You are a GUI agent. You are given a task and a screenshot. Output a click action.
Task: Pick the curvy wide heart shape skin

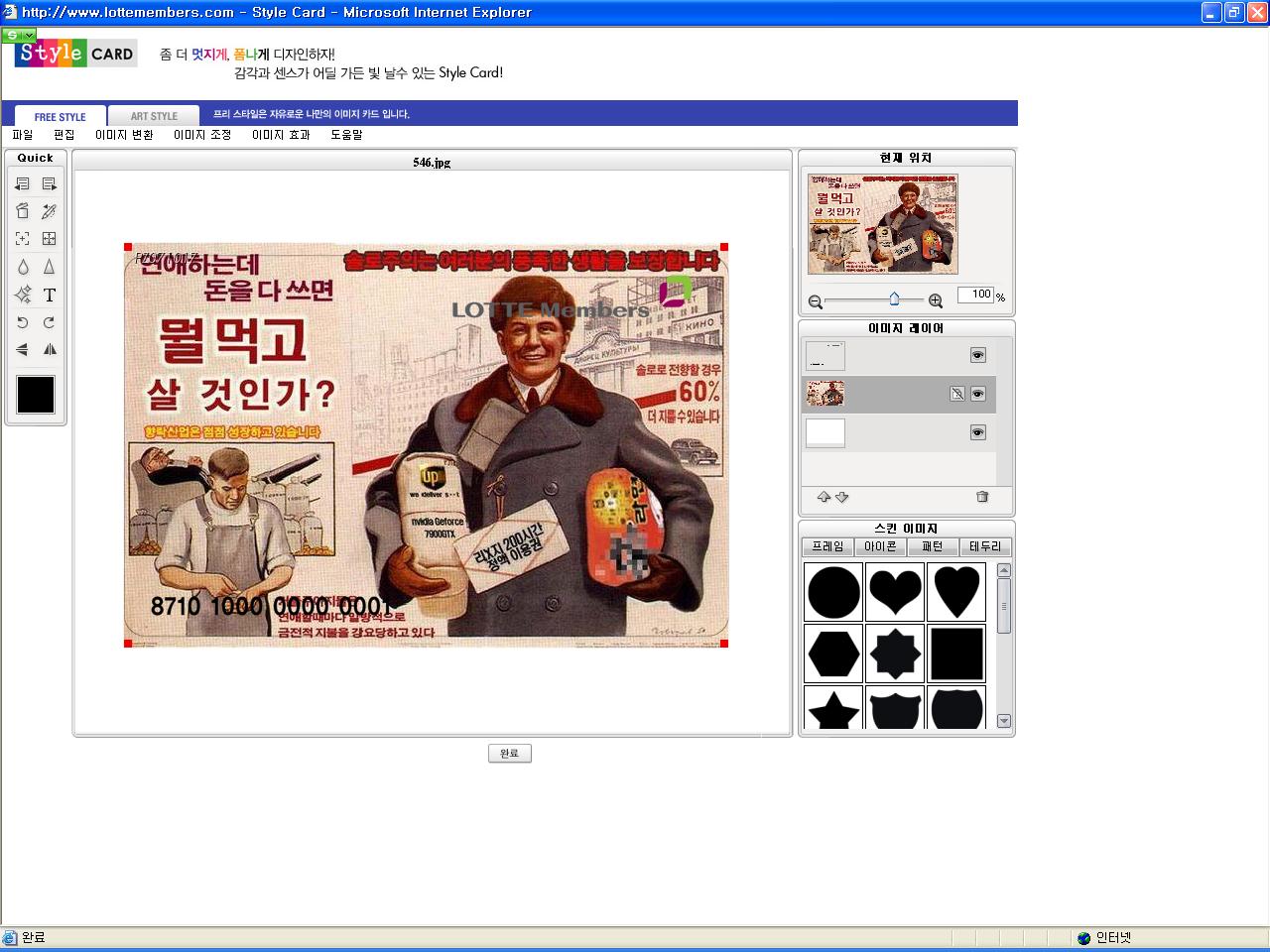895,592
